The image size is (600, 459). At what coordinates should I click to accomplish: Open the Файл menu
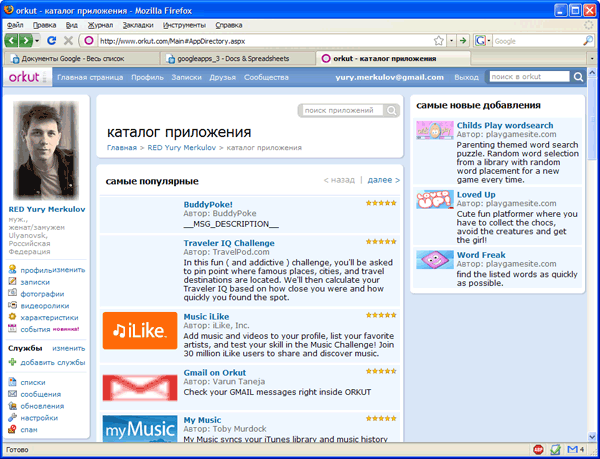click(x=15, y=25)
